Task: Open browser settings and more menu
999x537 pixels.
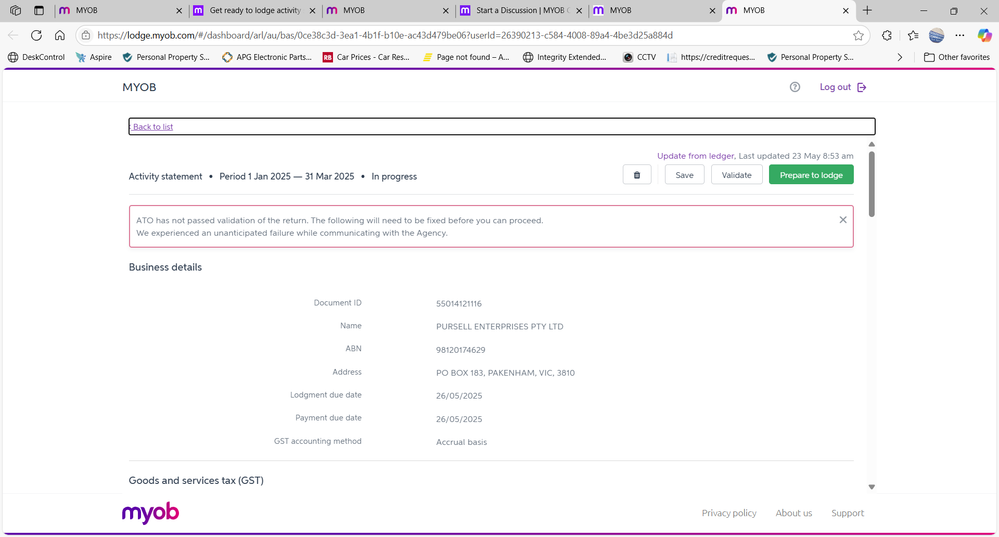Action: [960, 35]
